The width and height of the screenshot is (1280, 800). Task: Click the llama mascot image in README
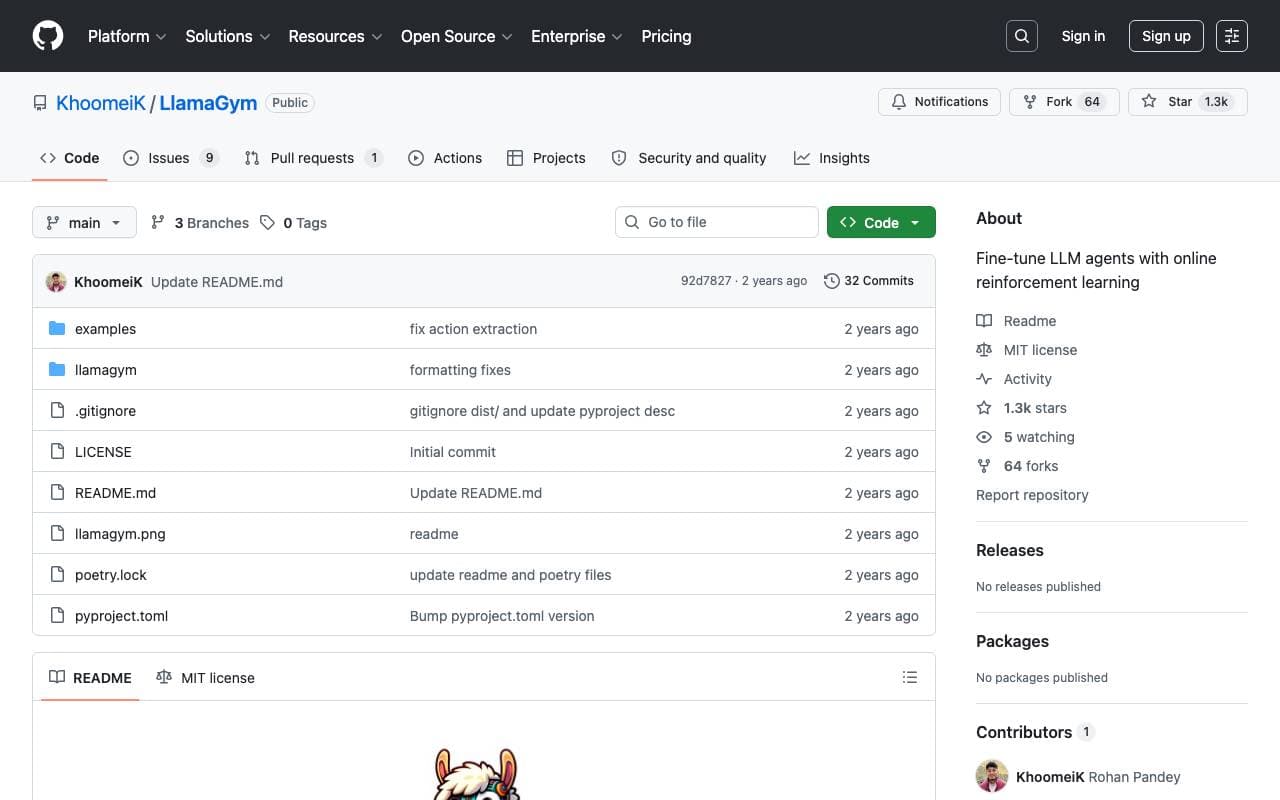[477, 774]
